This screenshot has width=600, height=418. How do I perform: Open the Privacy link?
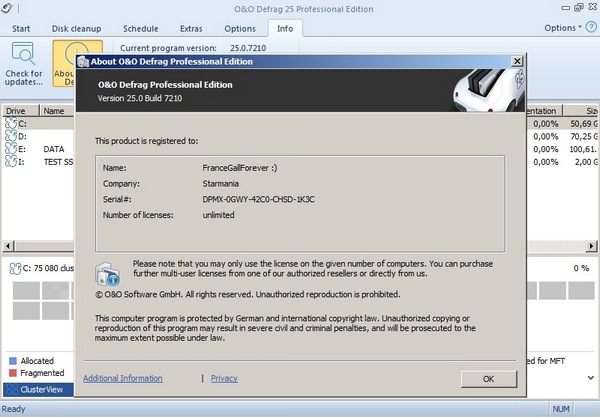(x=224, y=378)
